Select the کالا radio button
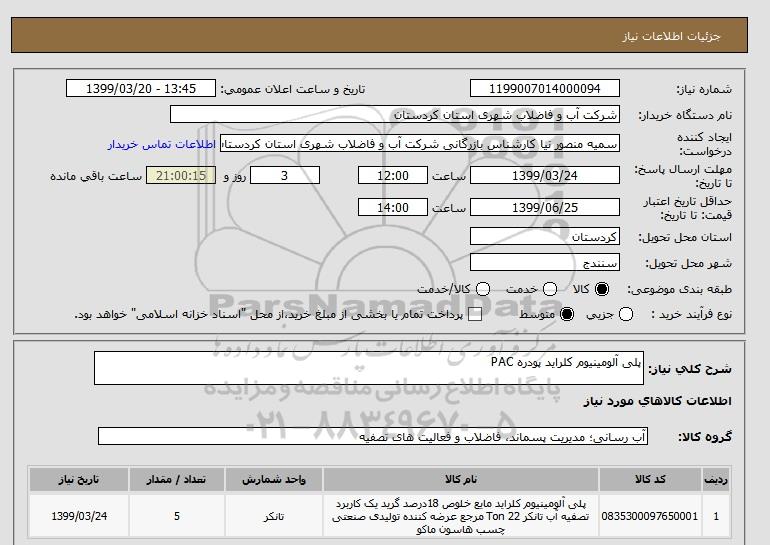The width and height of the screenshot is (770, 545). pos(602,289)
